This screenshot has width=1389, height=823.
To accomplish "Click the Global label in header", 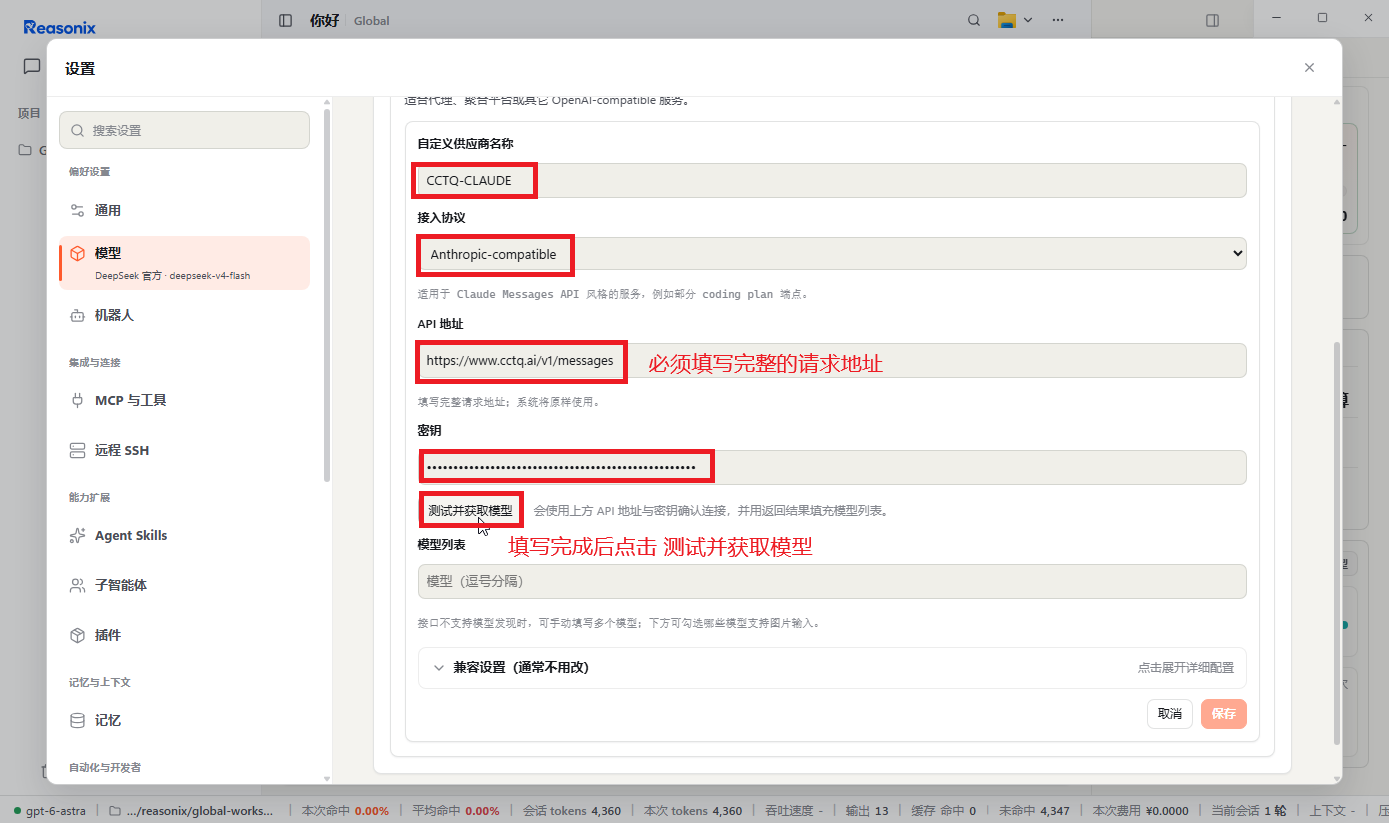I will point(372,21).
